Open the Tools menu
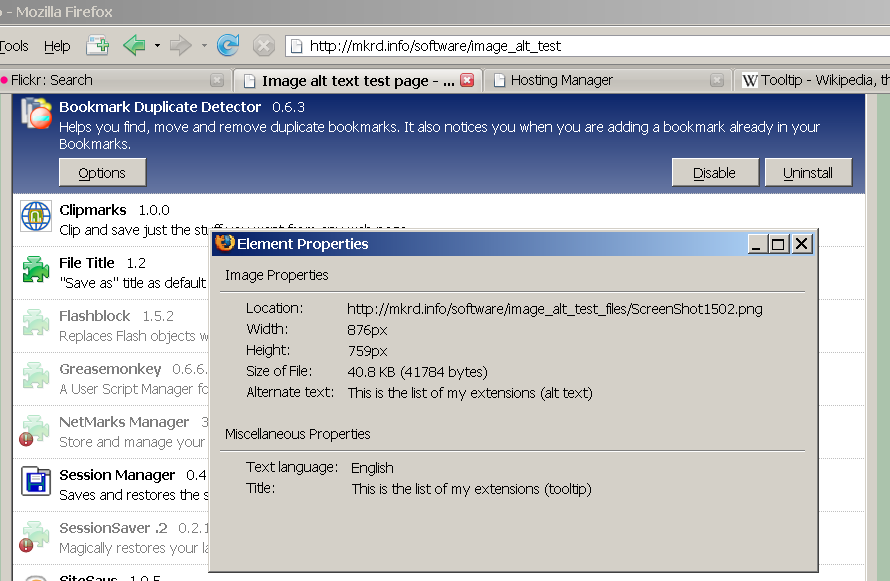The width and height of the screenshot is (890, 581). [14, 46]
